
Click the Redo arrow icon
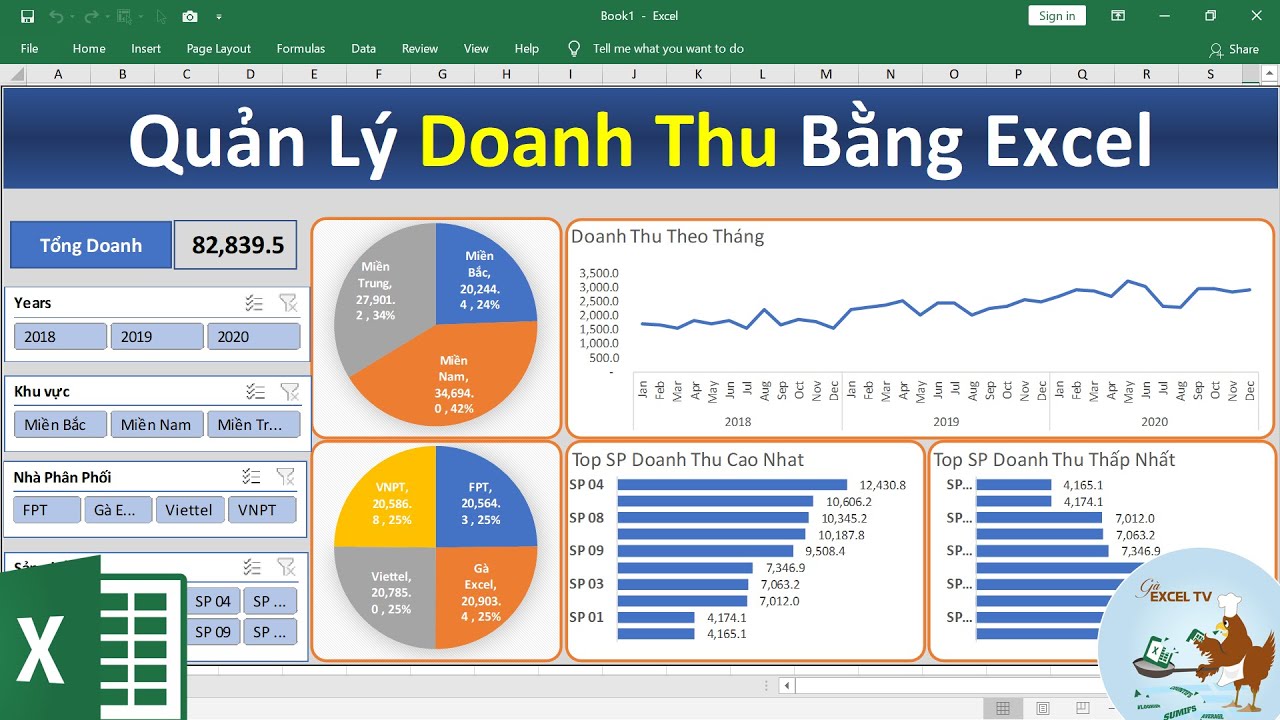tap(91, 16)
